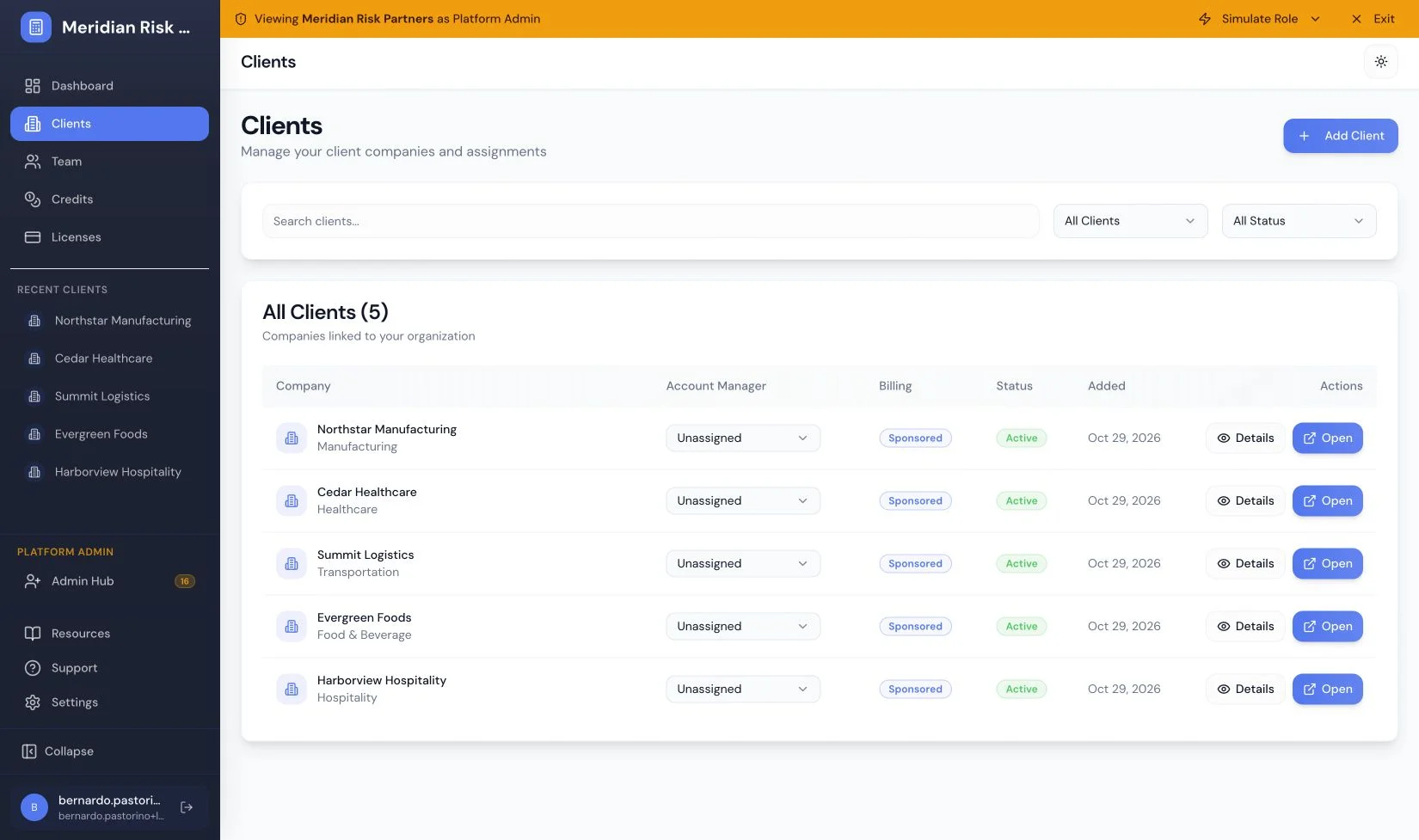Open the Credits section

(x=109, y=199)
